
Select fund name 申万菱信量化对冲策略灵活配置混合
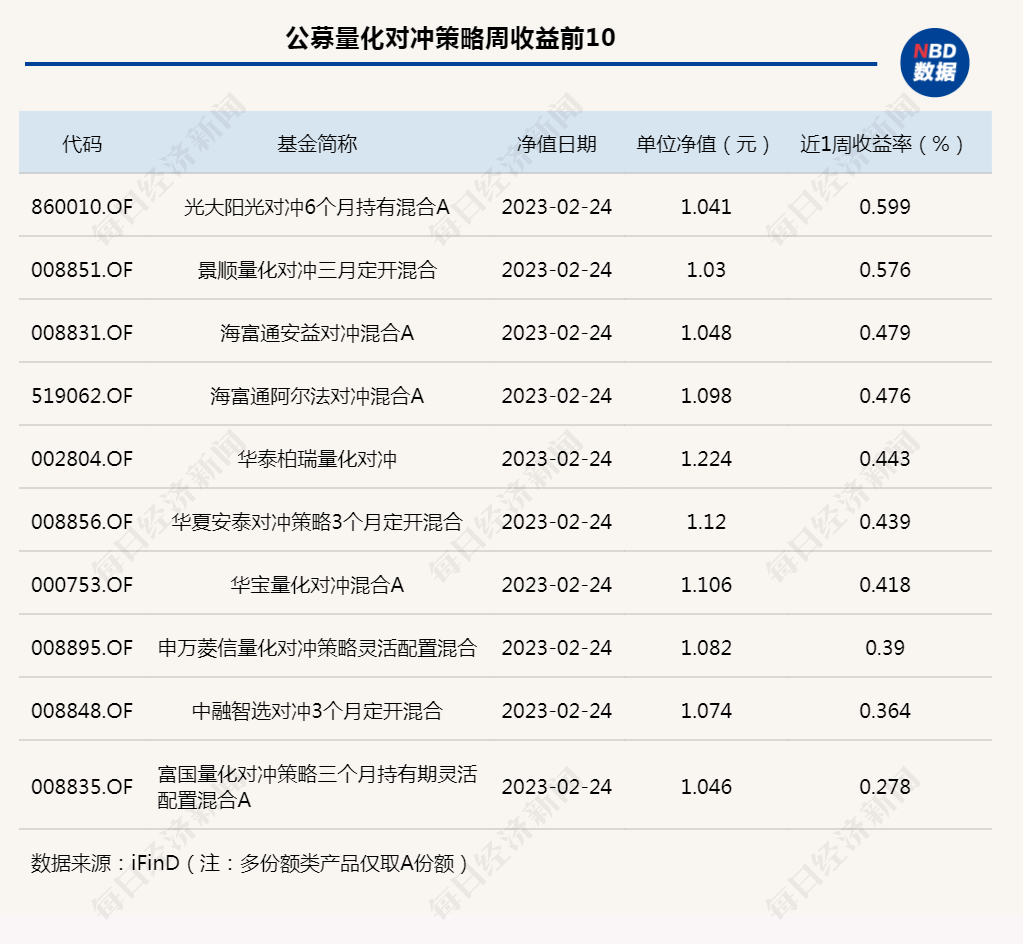coord(317,648)
